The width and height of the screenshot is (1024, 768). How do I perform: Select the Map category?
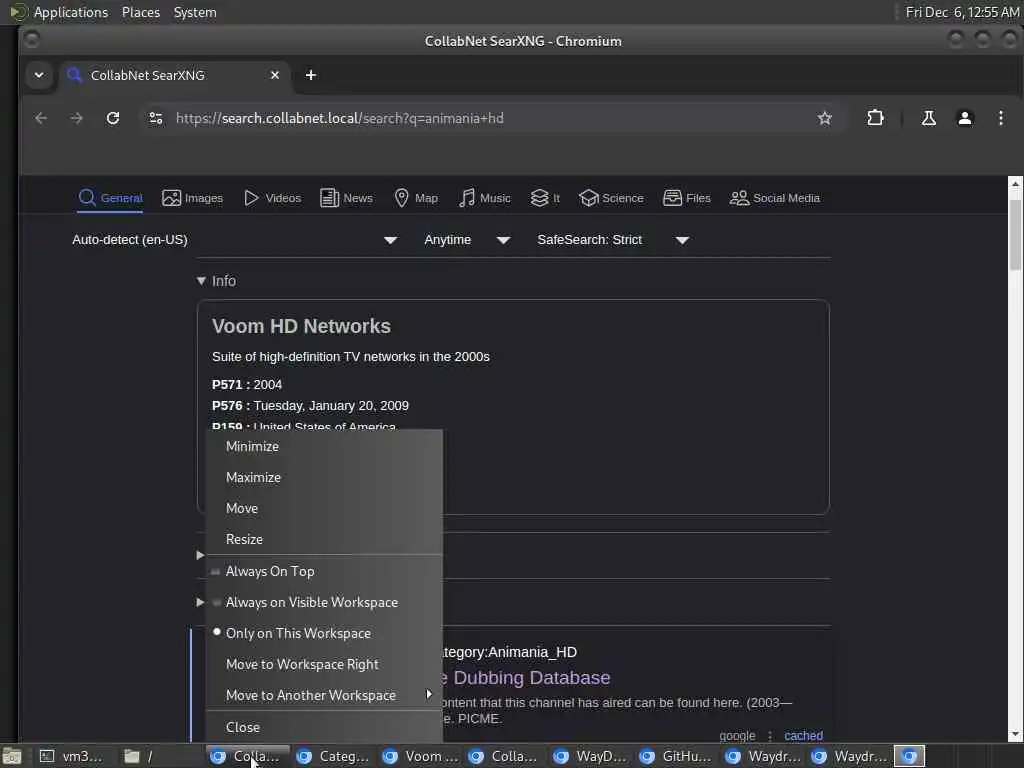coord(416,198)
